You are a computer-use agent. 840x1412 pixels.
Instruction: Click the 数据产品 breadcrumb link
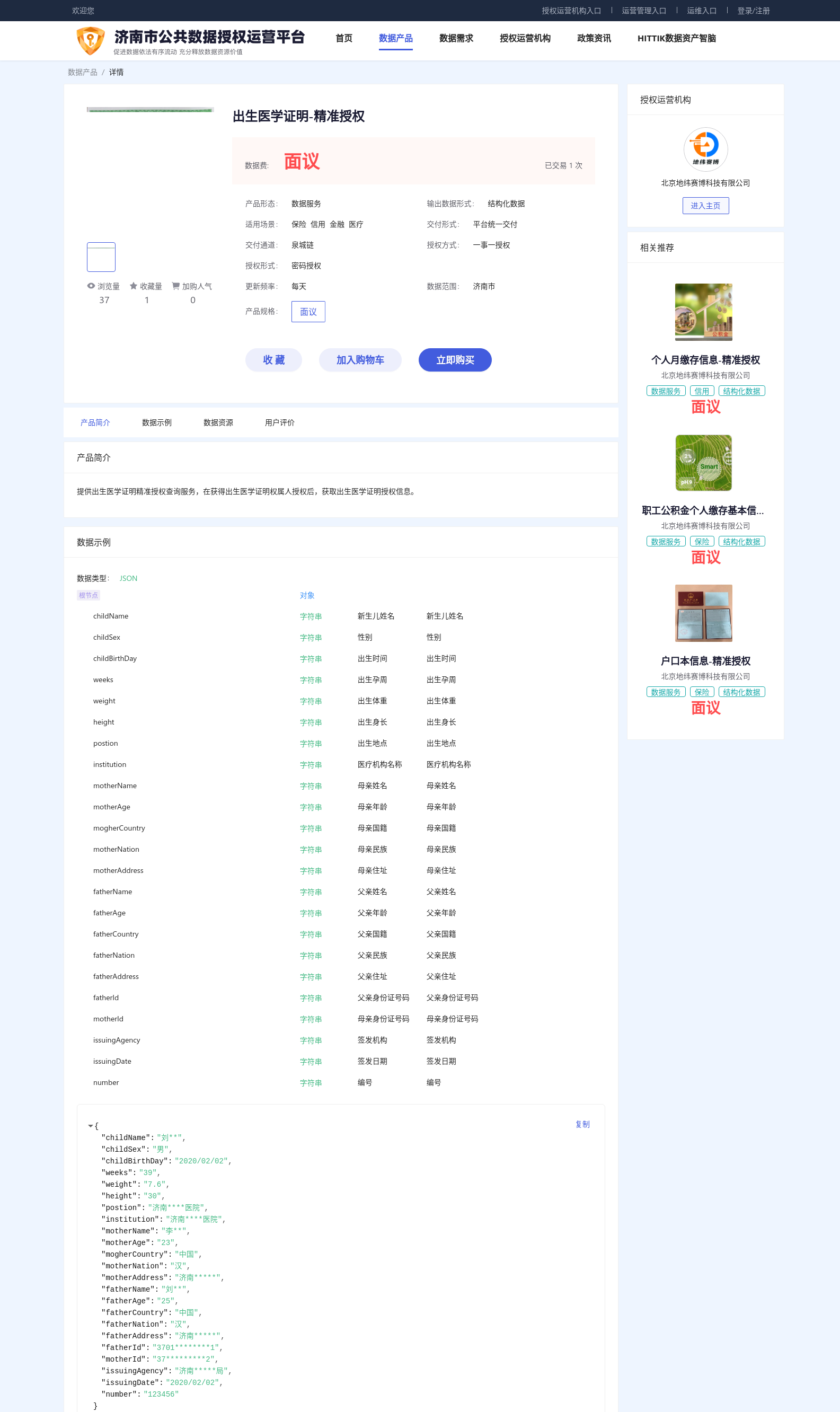(x=83, y=72)
